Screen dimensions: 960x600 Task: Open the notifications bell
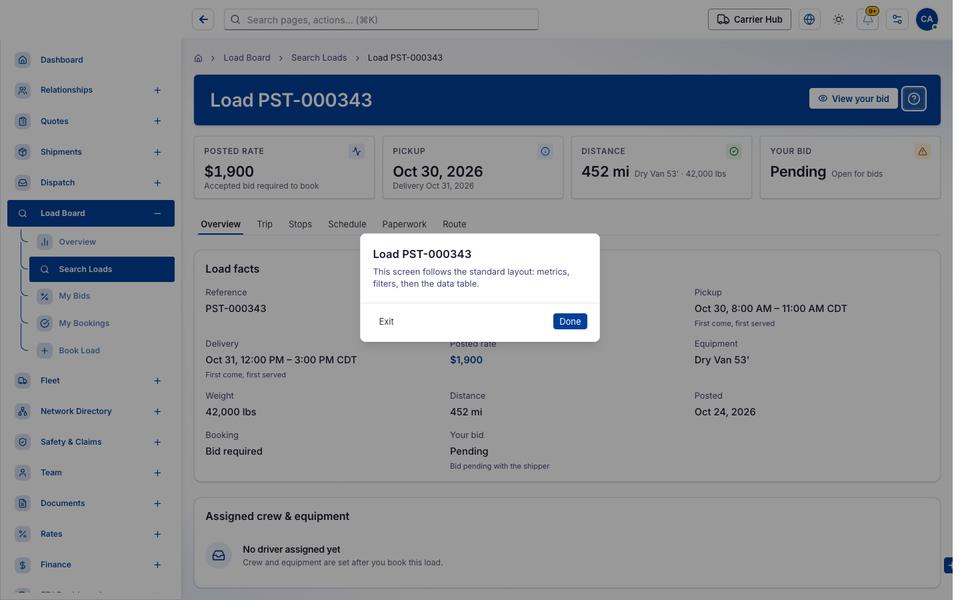[x=868, y=20]
